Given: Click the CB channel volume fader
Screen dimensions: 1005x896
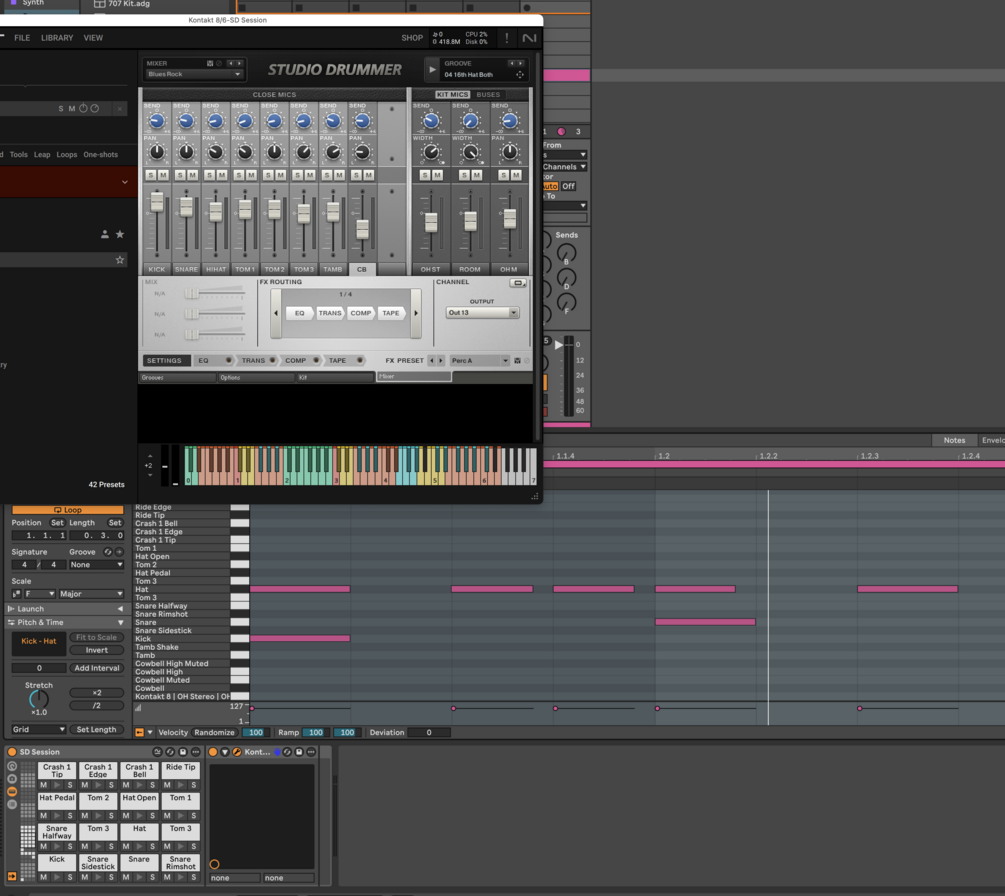Looking at the screenshot, I should point(362,229).
